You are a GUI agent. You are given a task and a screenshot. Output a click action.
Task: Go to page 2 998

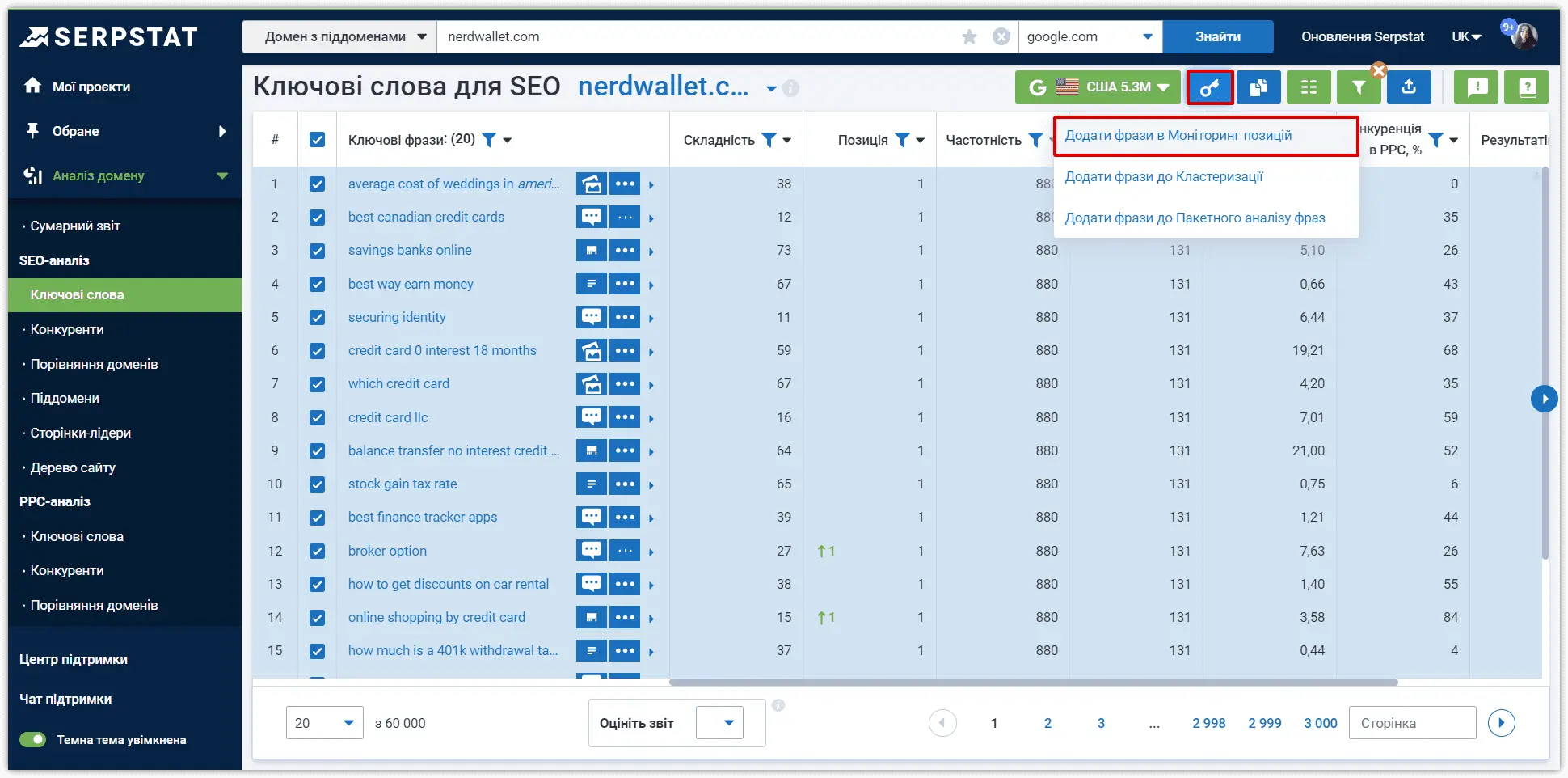point(1209,723)
